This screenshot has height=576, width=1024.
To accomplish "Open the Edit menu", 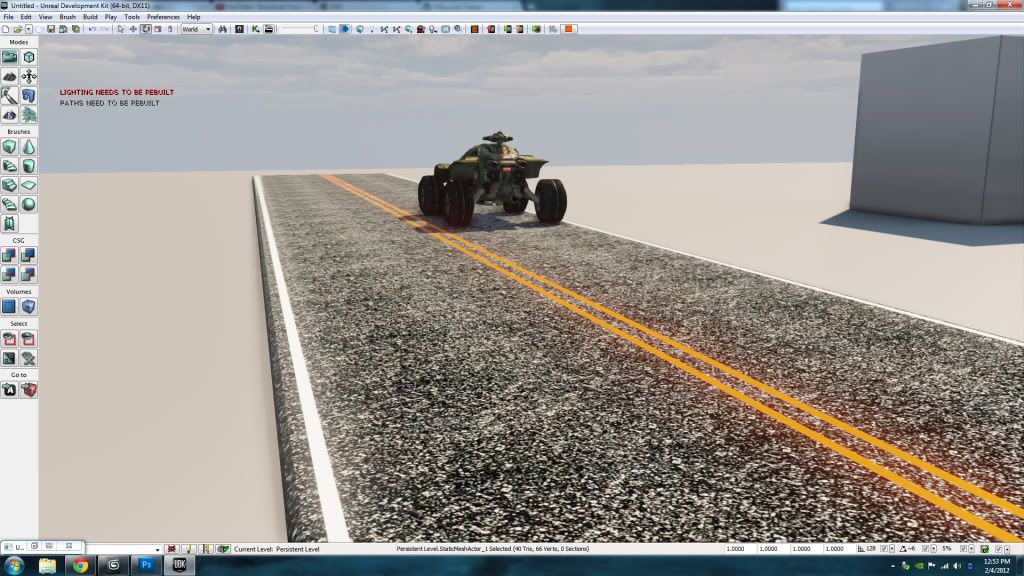I will point(26,17).
